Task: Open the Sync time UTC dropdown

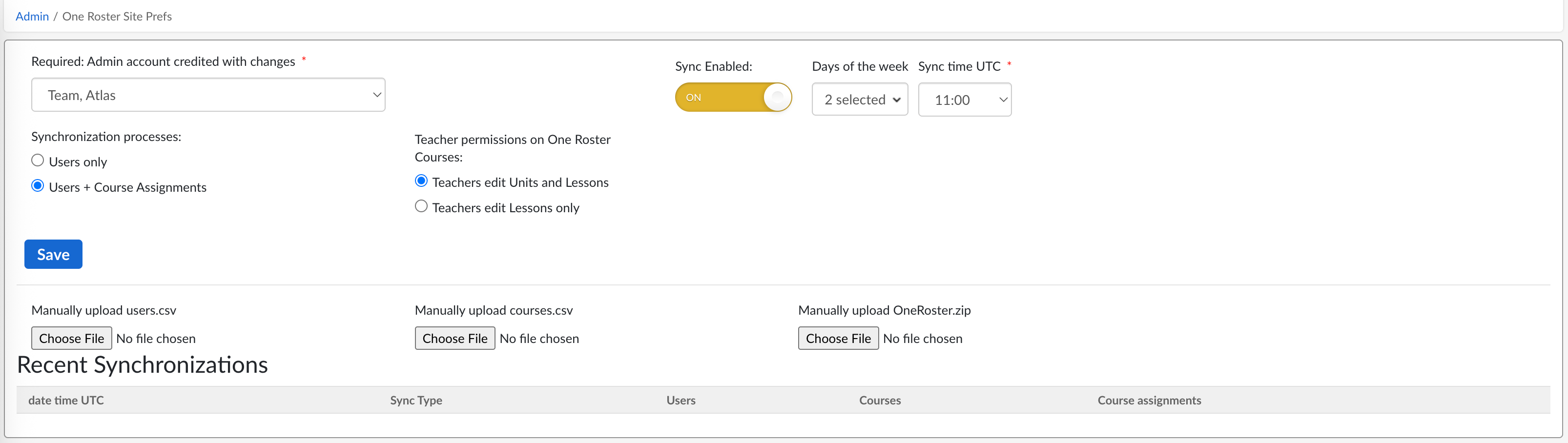Action: pos(964,100)
